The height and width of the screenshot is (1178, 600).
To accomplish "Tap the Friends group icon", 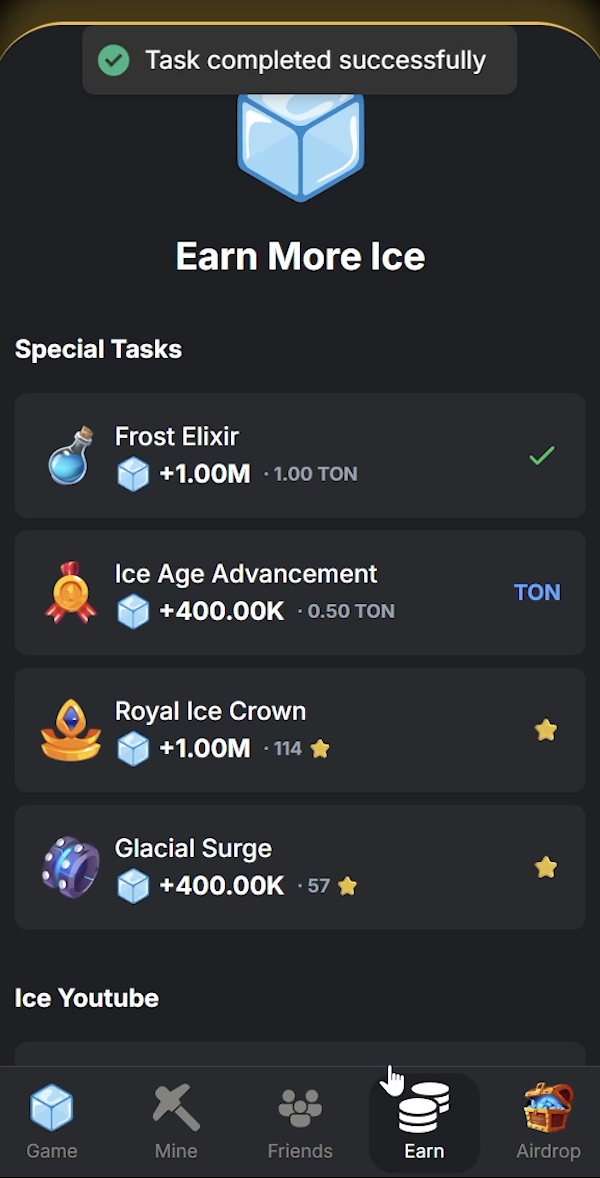I will click(300, 1105).
